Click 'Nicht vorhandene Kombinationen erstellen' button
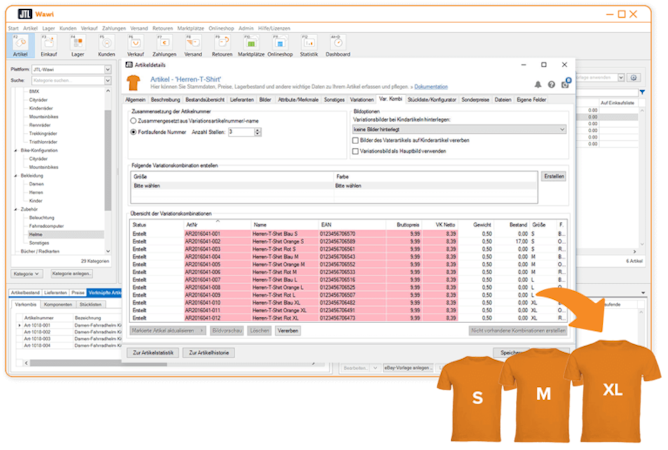 [518, 331]
